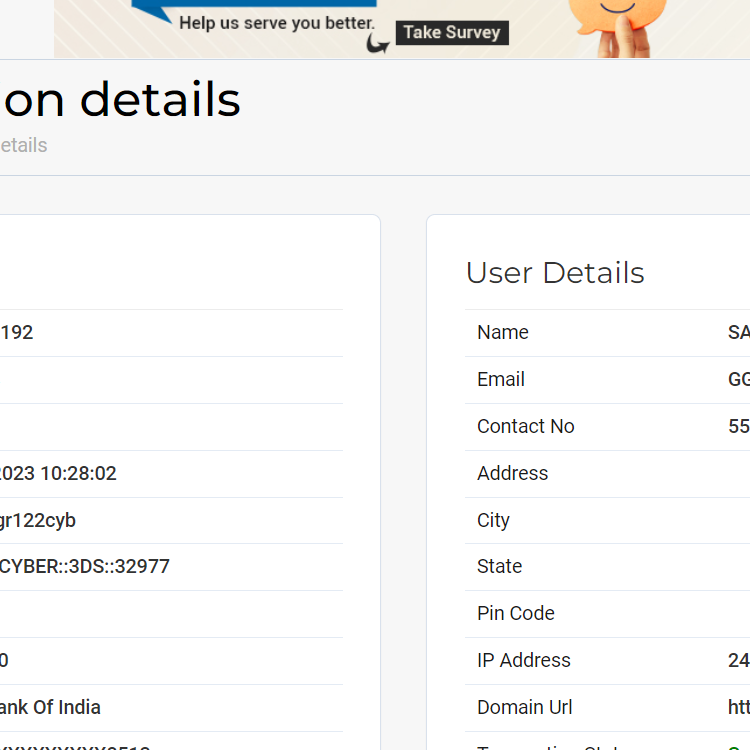Click the 'Help us serve you better' banner text
The image size is (750, 750).
click(277, 22)
